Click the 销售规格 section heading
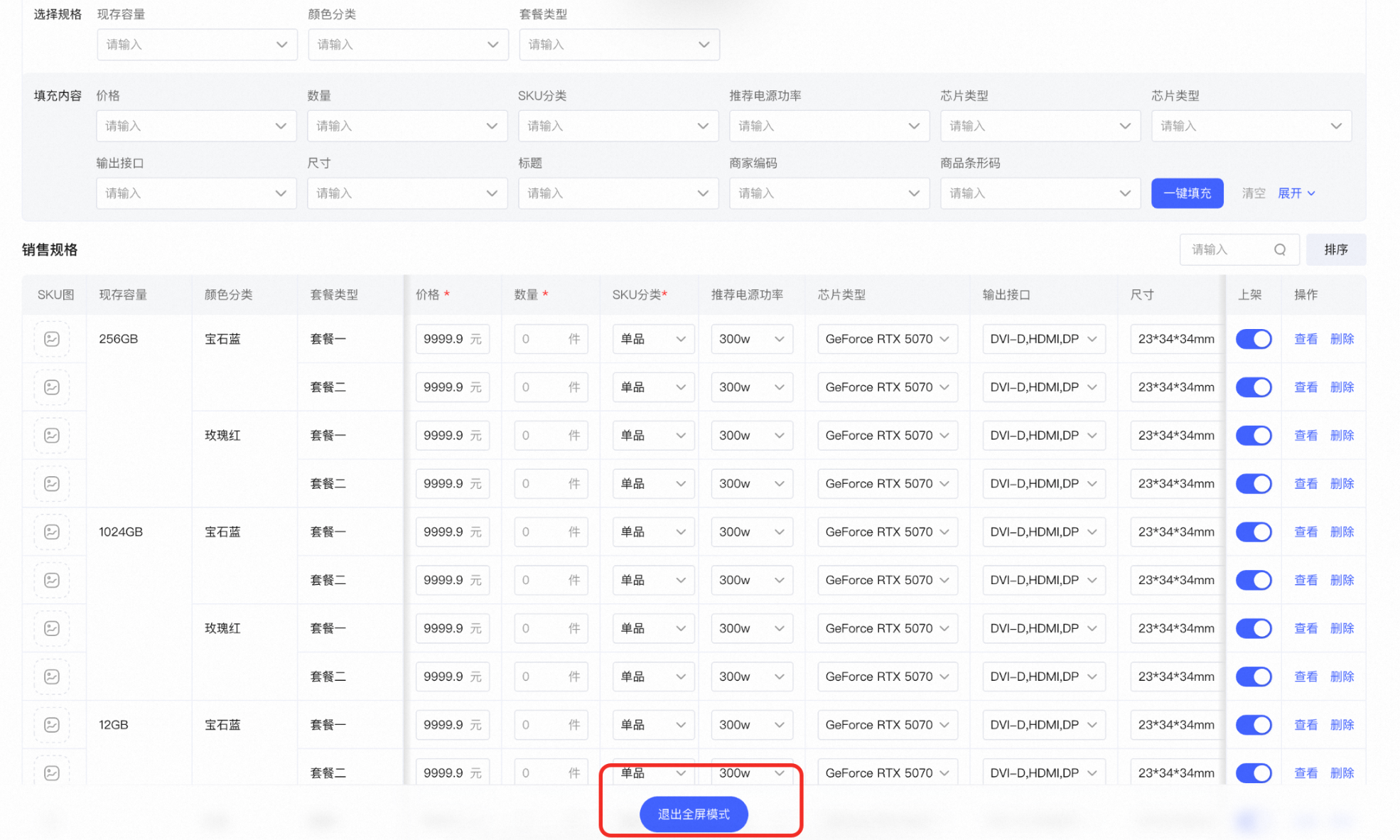 pyautogui.click(x=50, y=249)
